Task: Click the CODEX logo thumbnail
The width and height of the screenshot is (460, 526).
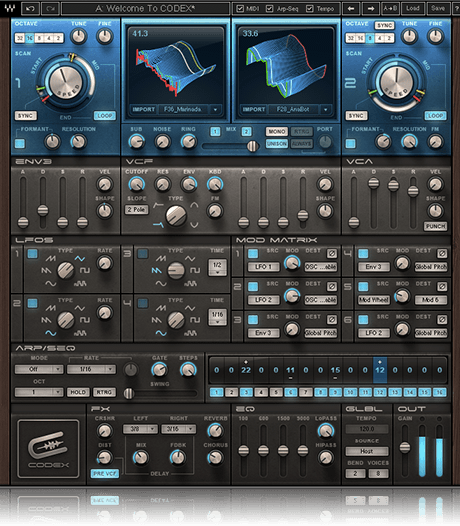Action: 49,449
